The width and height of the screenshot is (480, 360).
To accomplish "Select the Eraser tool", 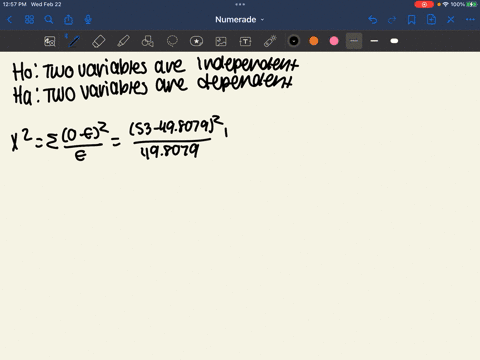I will click(98, 41).
